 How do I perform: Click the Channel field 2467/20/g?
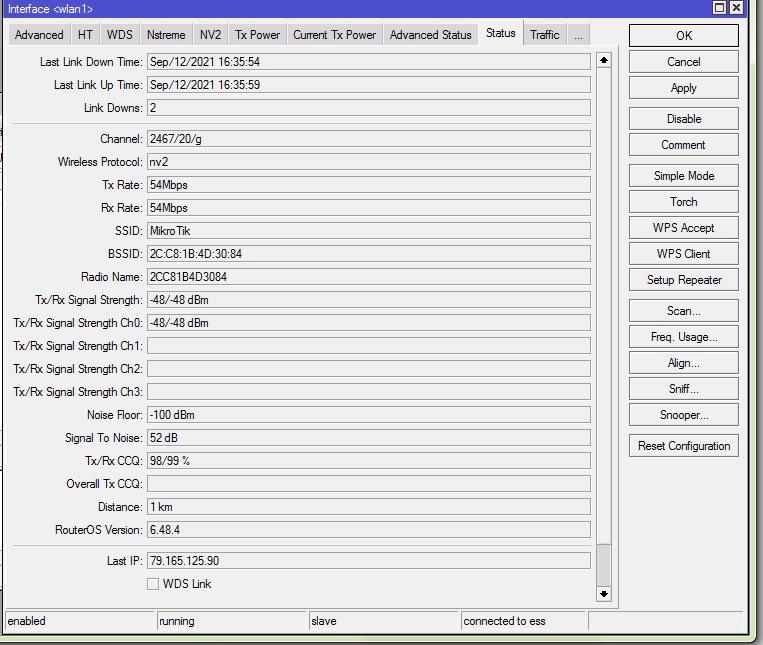point(369,139)
